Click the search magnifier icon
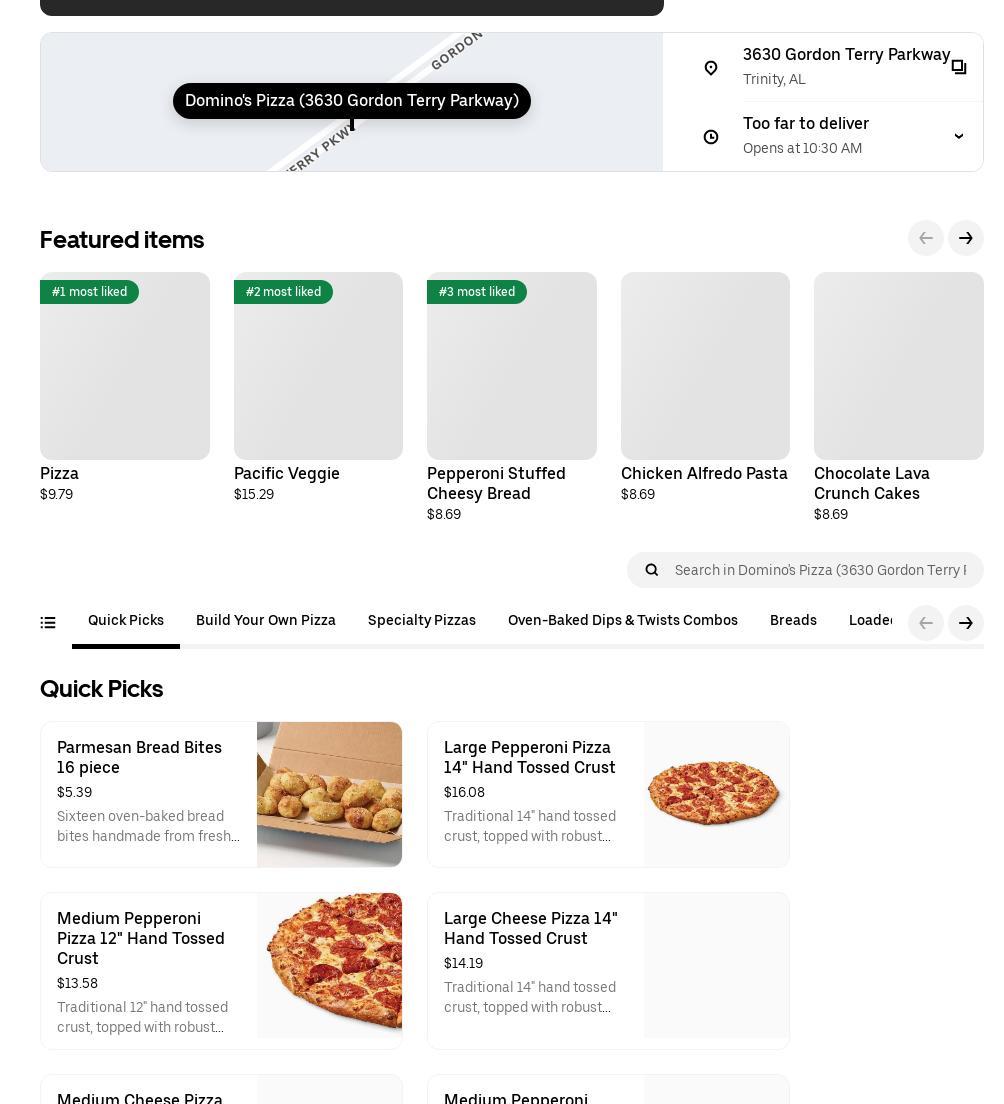The image size is (1004, 1104). 652,570
